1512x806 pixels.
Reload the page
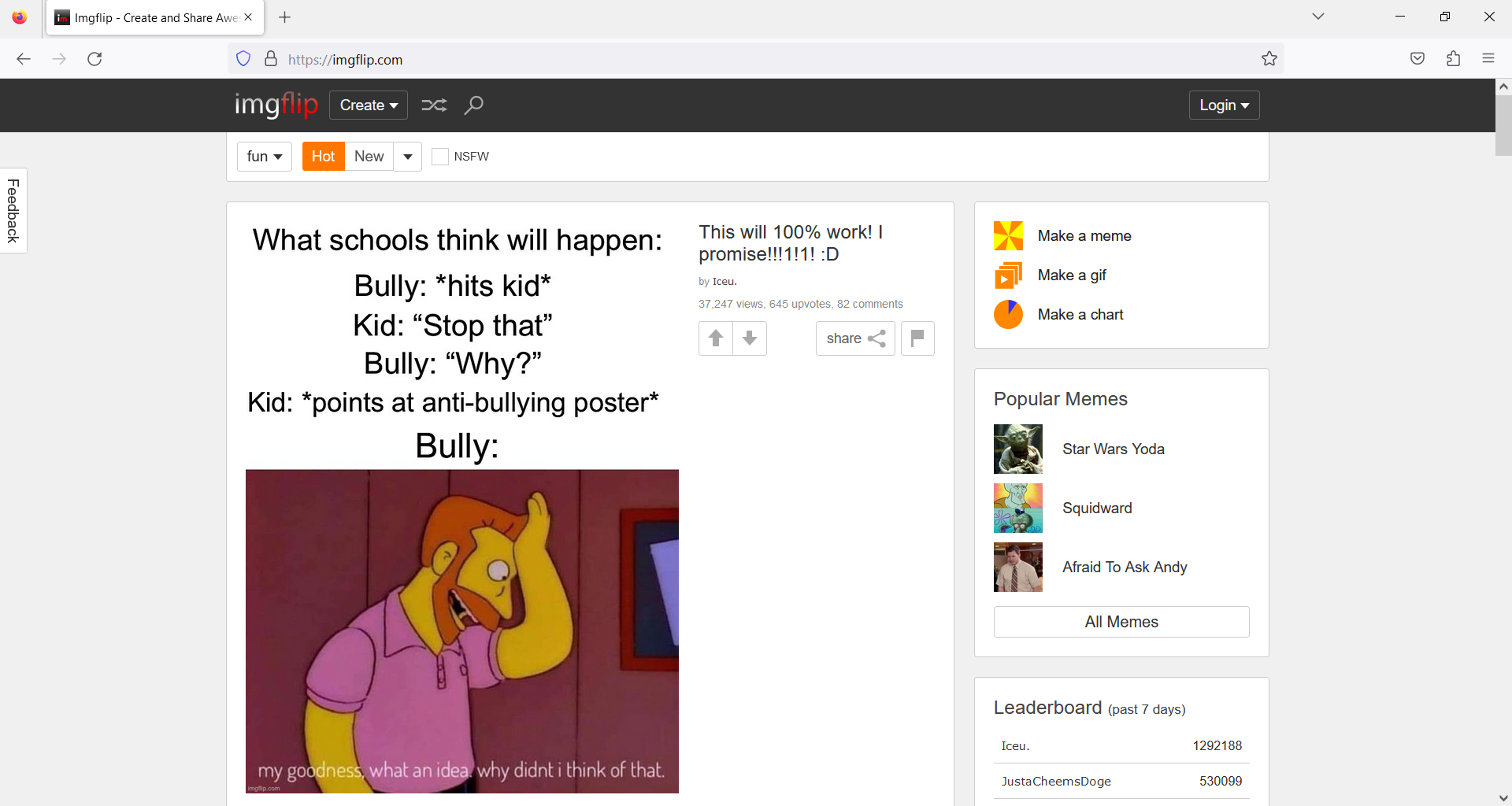pos(94,59)
